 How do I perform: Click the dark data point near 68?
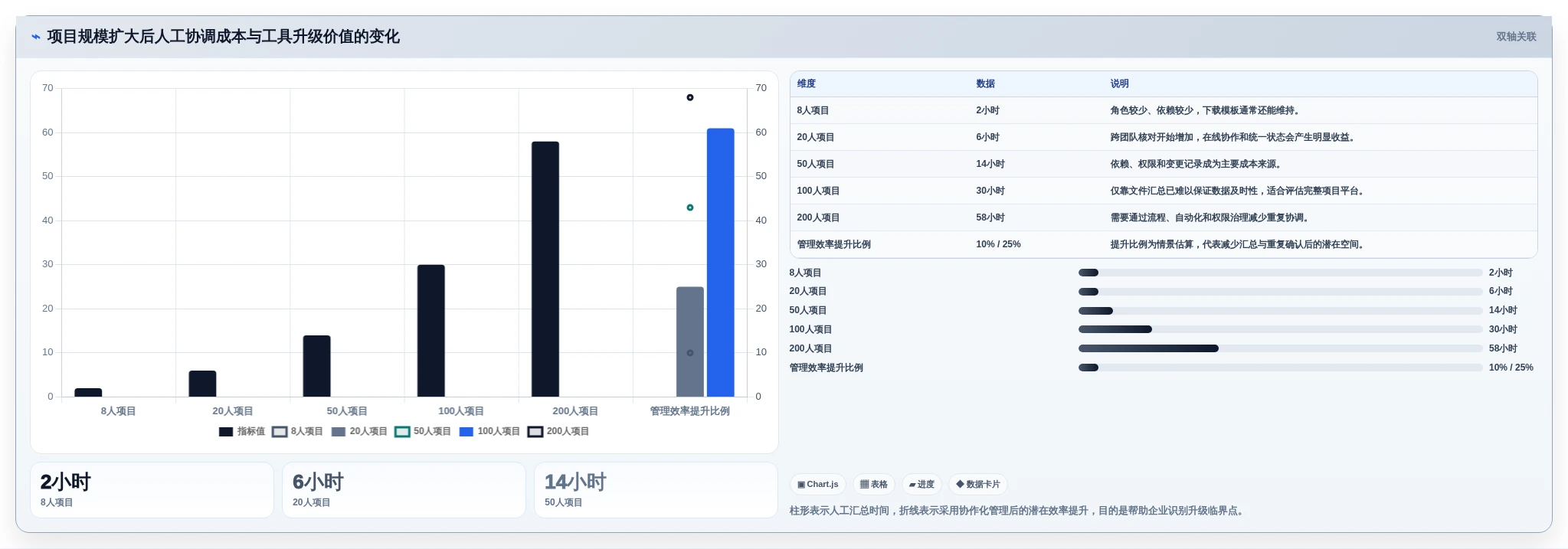click(690, 97)
